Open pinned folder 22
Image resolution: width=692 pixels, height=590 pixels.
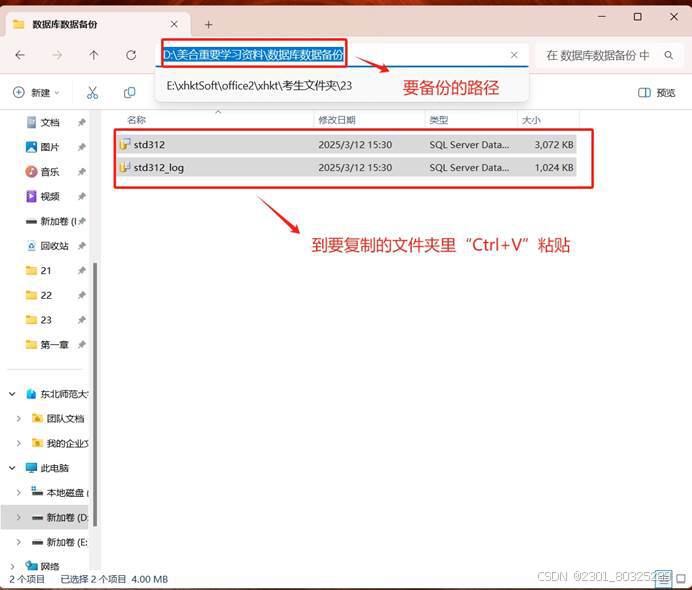pyautogui.click(x=39, y=295)
